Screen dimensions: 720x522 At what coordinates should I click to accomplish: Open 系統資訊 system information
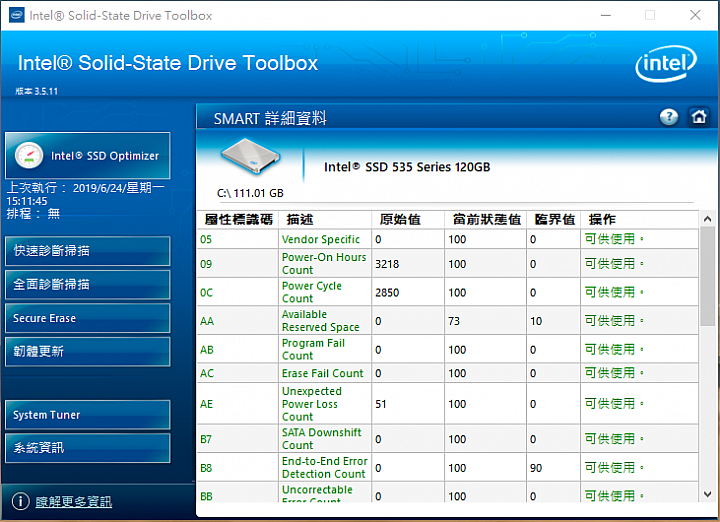pyautogui.click(x=88, y=448)
